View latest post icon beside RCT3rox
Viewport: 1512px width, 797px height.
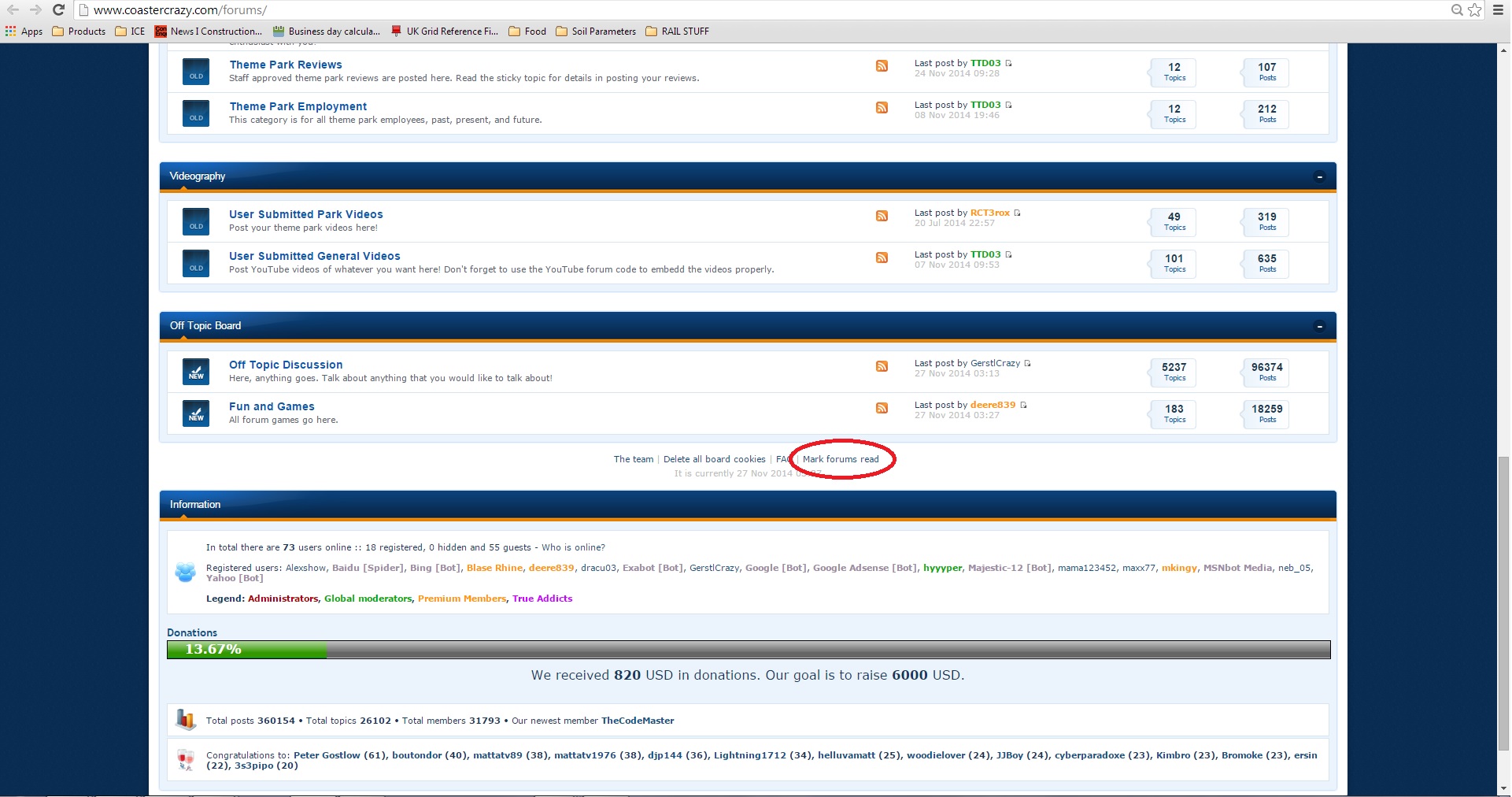click(1018, 213)
